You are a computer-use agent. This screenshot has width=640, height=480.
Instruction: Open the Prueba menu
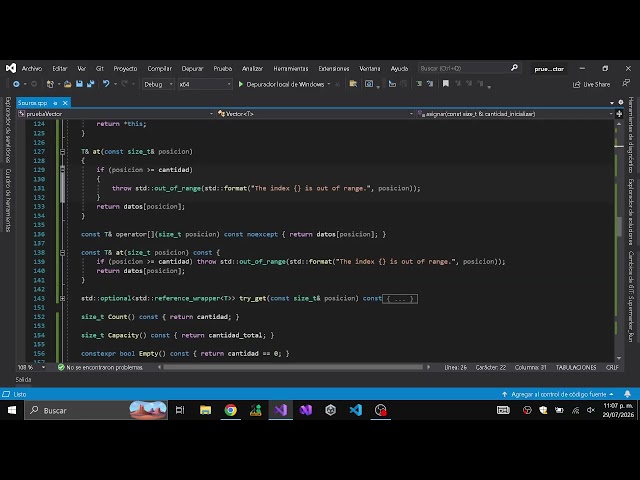222,69
